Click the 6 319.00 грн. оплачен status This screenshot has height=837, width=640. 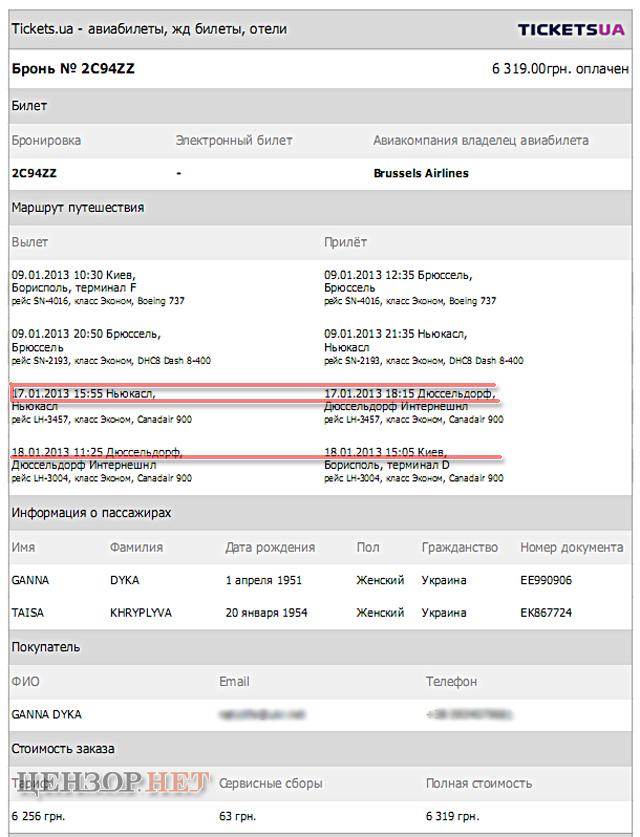[x=560, y=69]
